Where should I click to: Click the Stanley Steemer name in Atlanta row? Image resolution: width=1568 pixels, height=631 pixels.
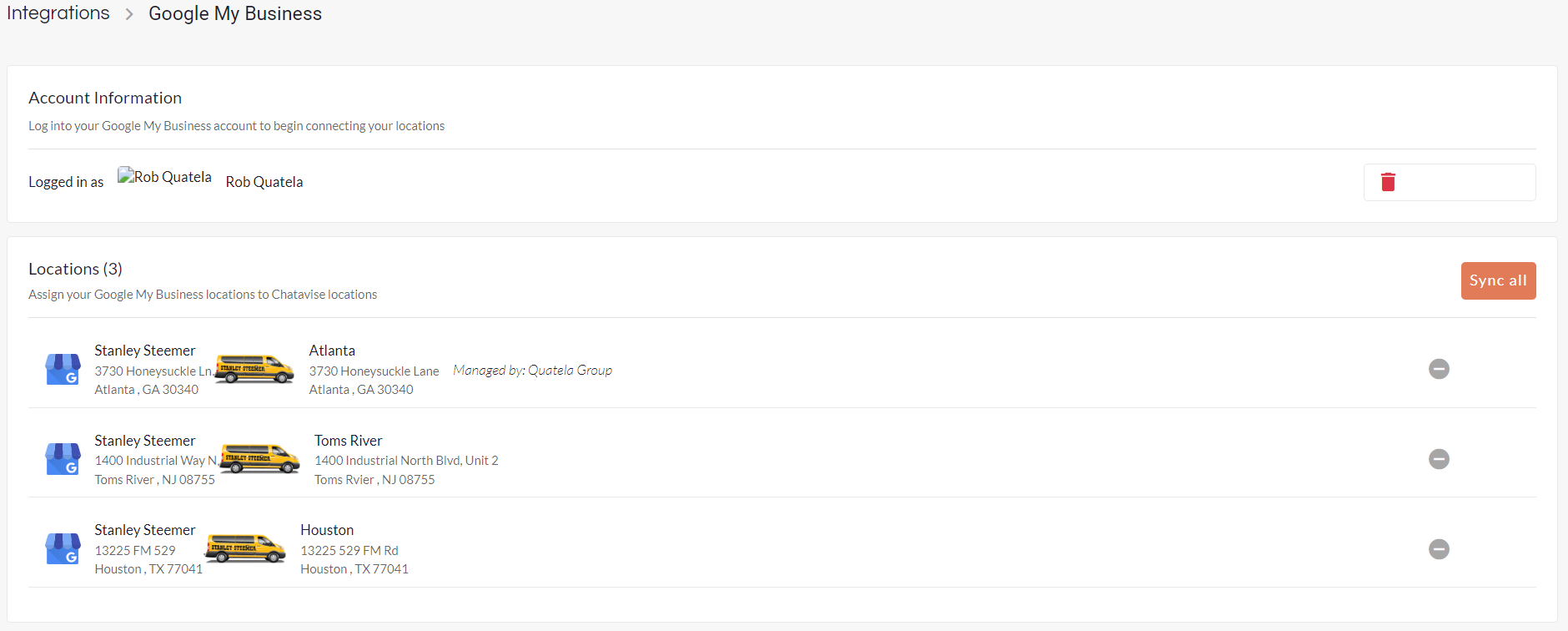tap(145, 351)
